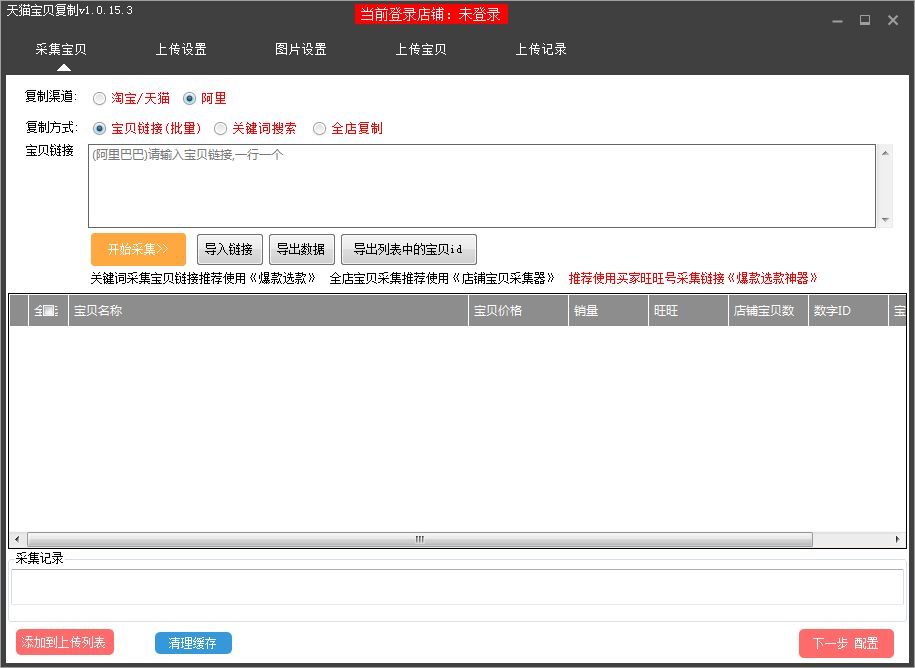
Task: Export IDs via 导出列表中的宝贝id button
Action: [x=408, y=250]
